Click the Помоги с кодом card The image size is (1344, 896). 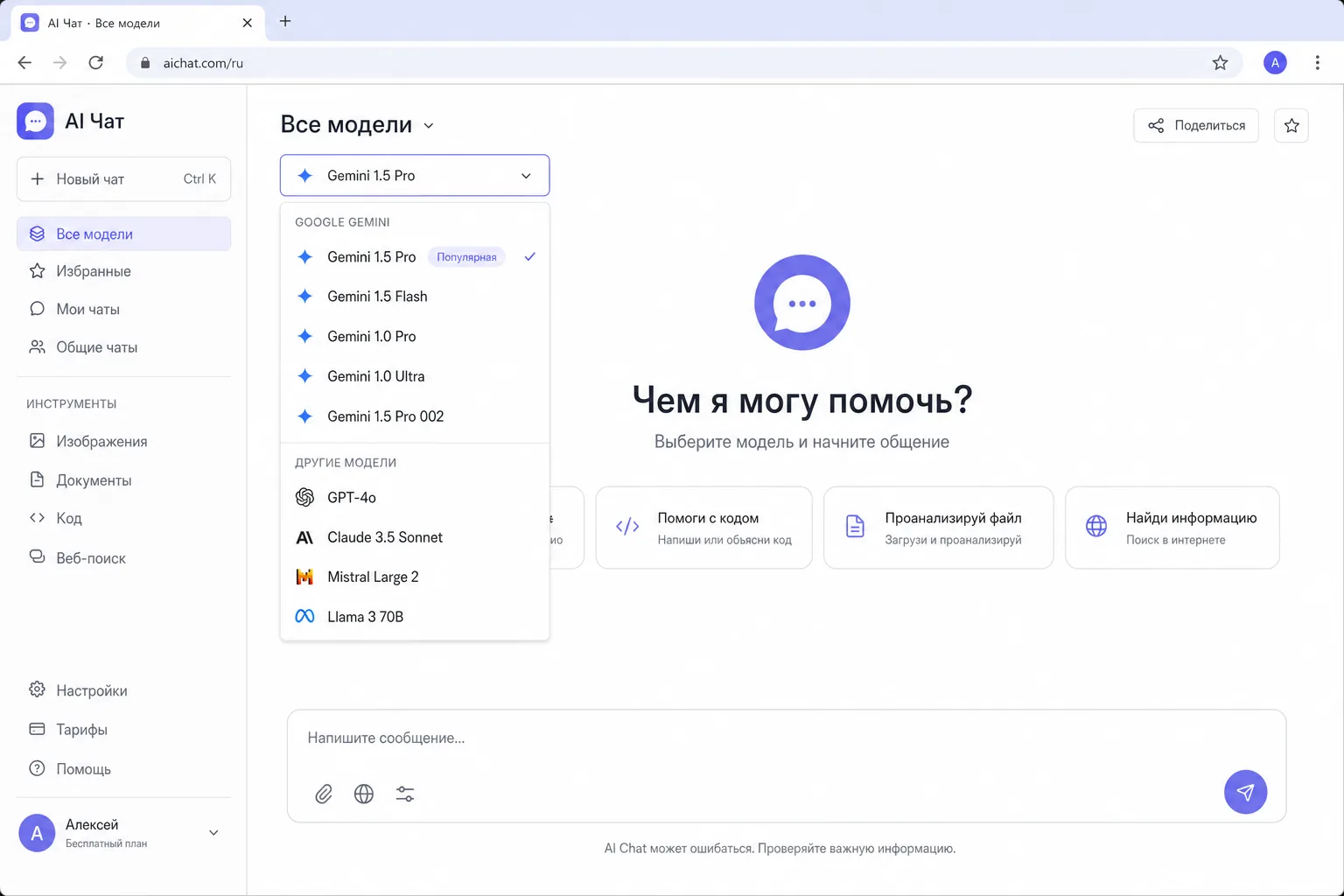703,528
